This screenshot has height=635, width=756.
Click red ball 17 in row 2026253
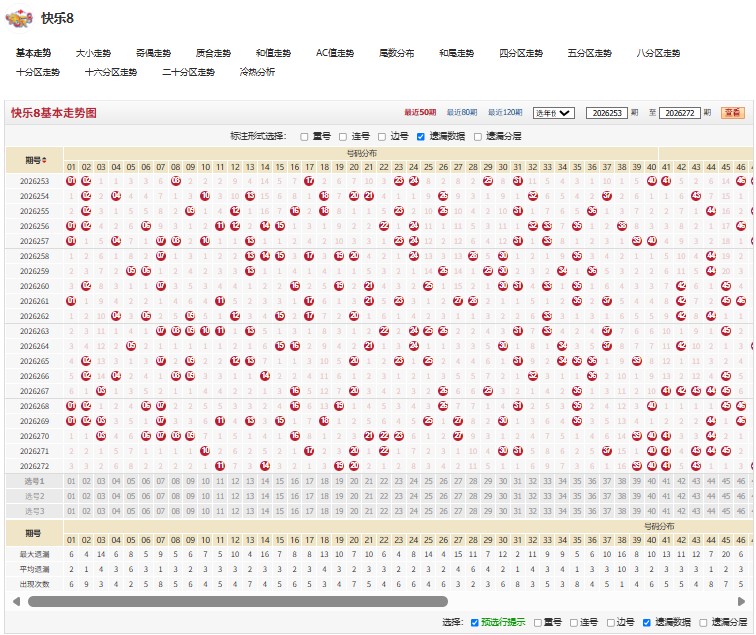coord(309,181)
